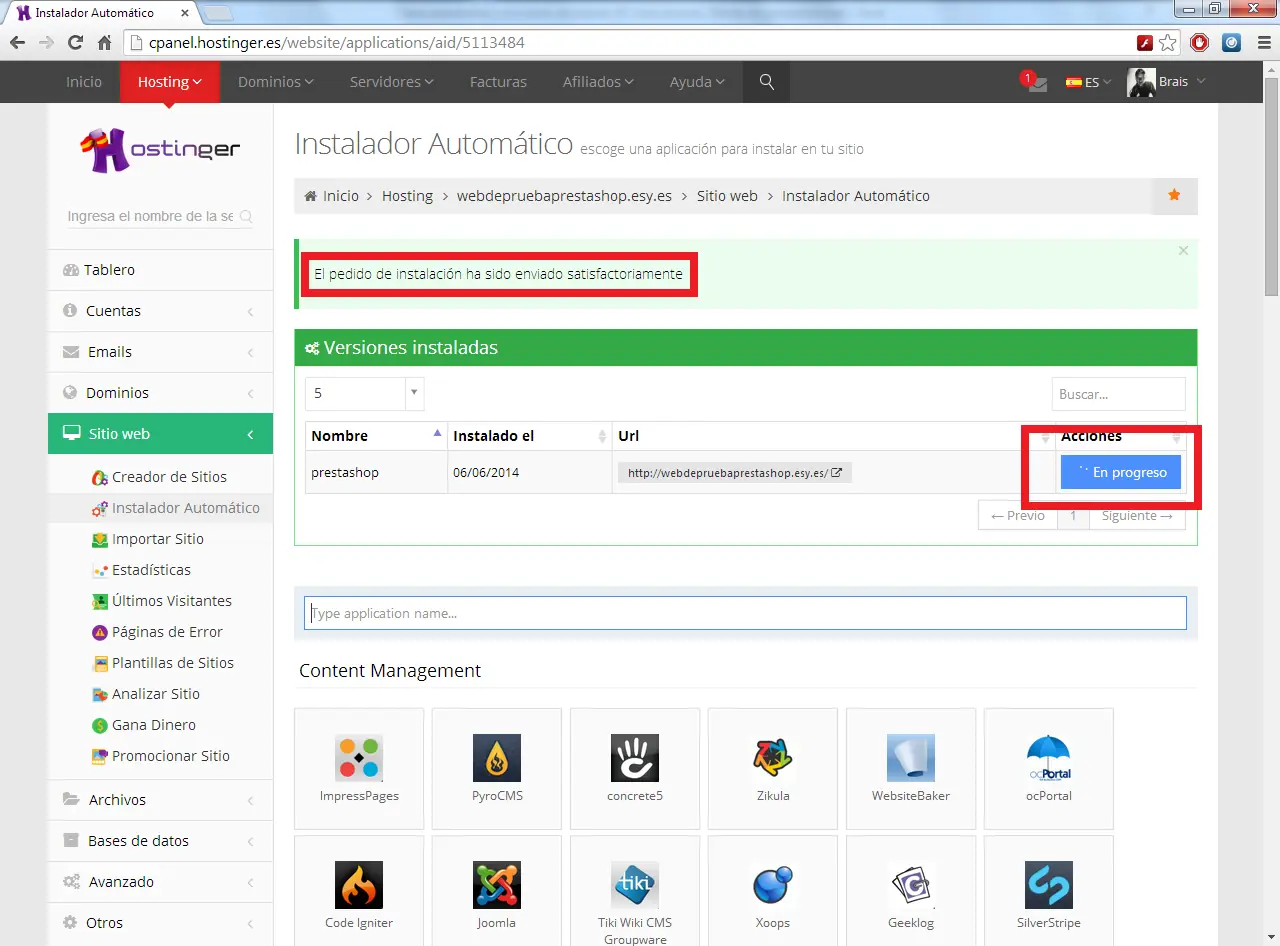Go back with the browser back arrow

click(x=17, y=43)
